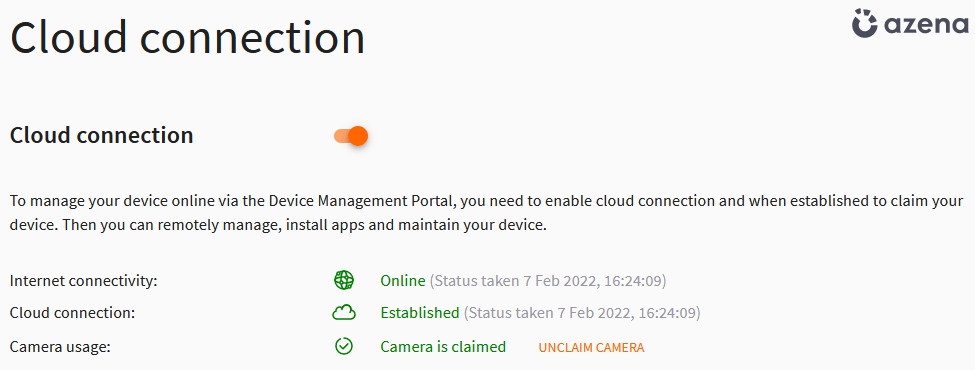Click the globe icon for Internet connectivity
This screenshot has height=370, width=975.
344,280
